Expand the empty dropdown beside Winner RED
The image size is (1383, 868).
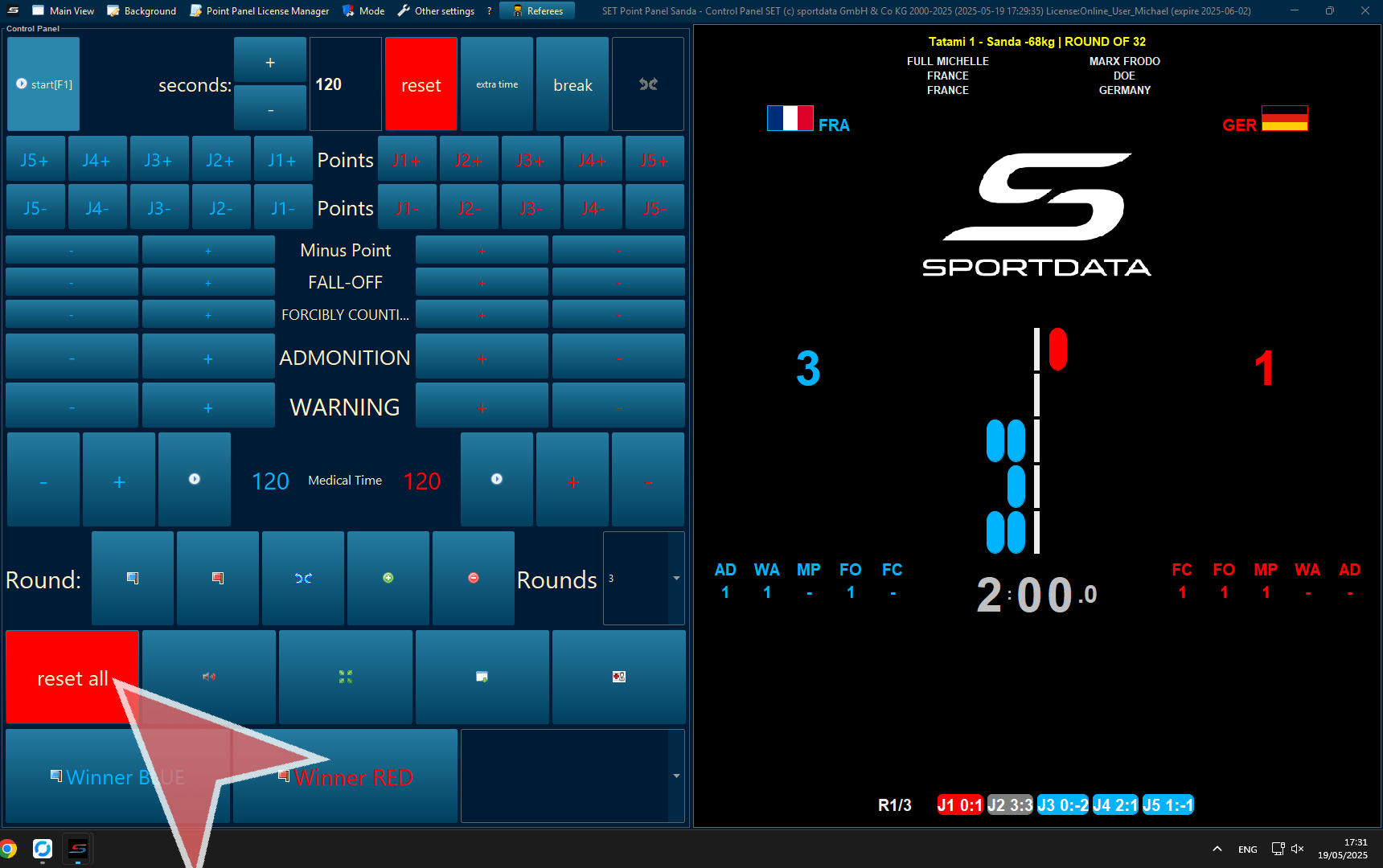tap(676, 776)
